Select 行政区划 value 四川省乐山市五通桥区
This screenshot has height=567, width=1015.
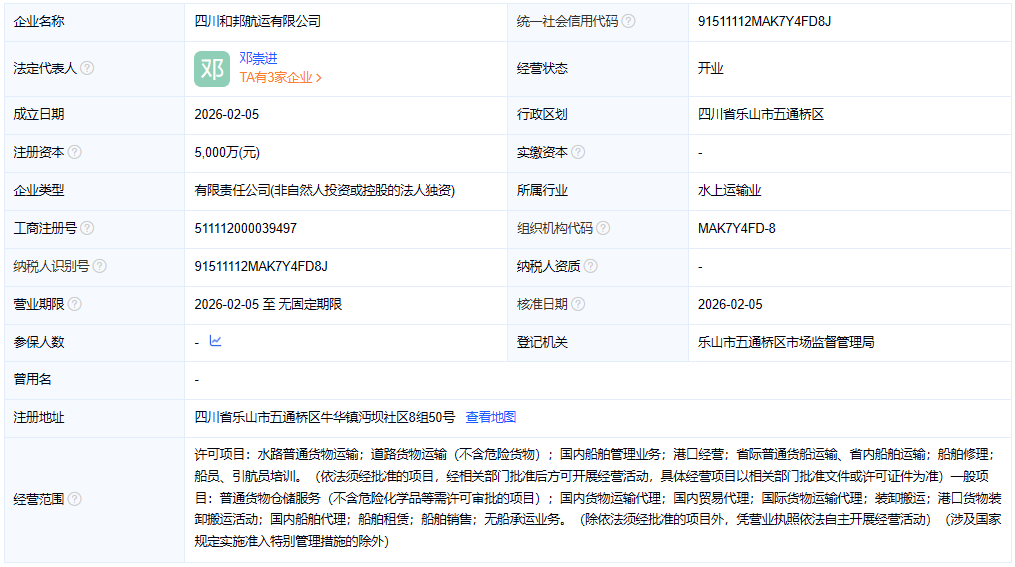(761, 115)
